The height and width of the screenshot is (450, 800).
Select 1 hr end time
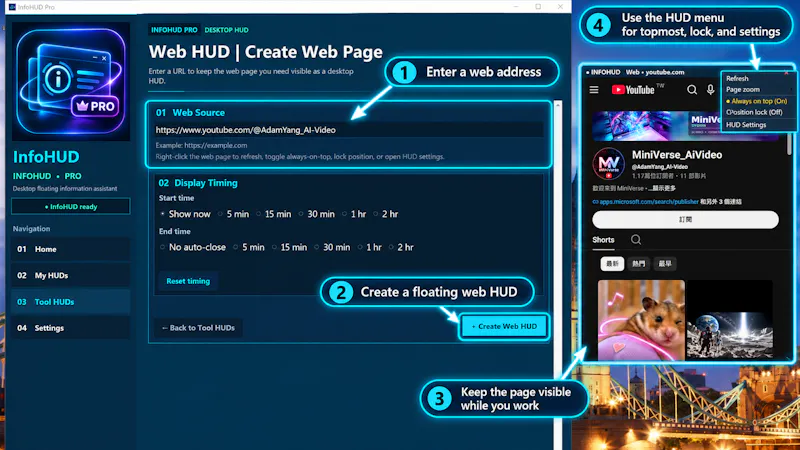coord(370,247)
